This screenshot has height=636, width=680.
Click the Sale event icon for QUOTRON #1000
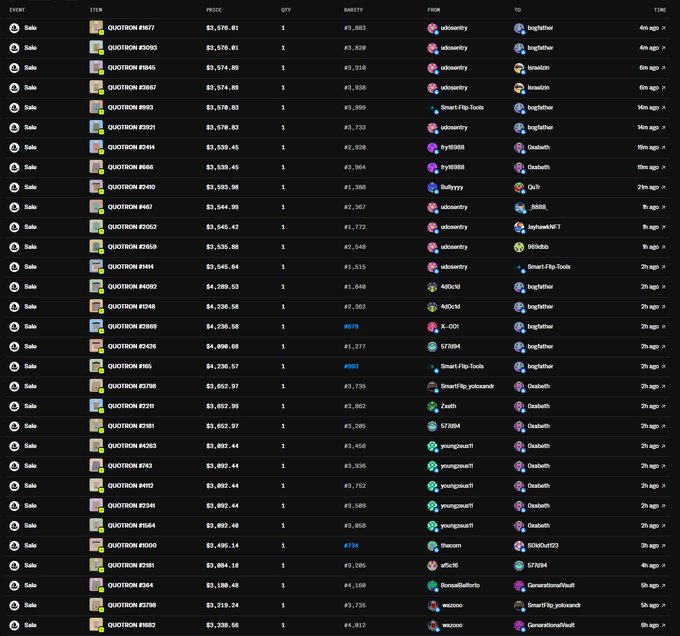coord(14,545)
